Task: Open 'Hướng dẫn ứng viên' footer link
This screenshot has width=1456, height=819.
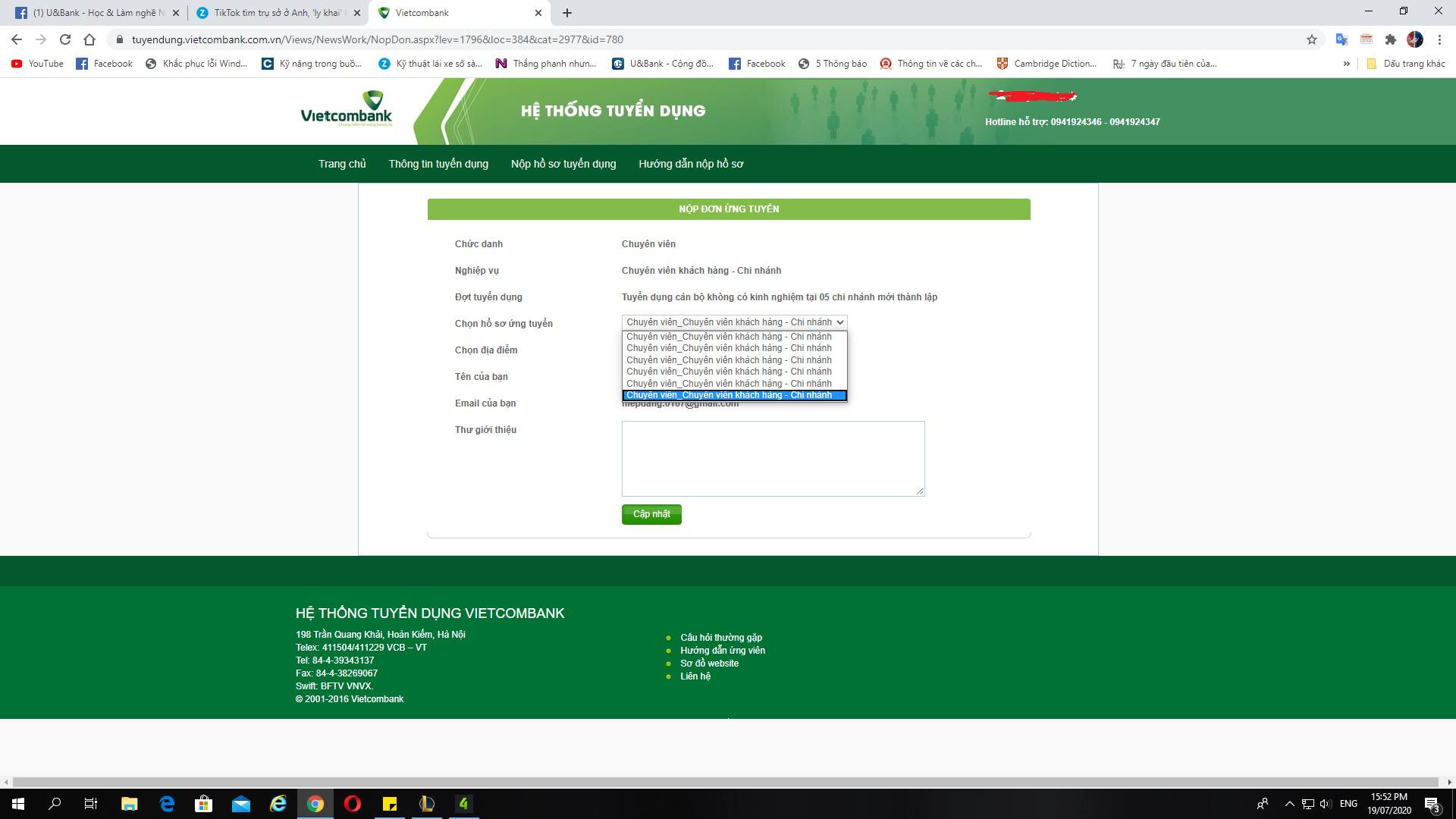Action: pyautogui.click(x=723, y=651)
